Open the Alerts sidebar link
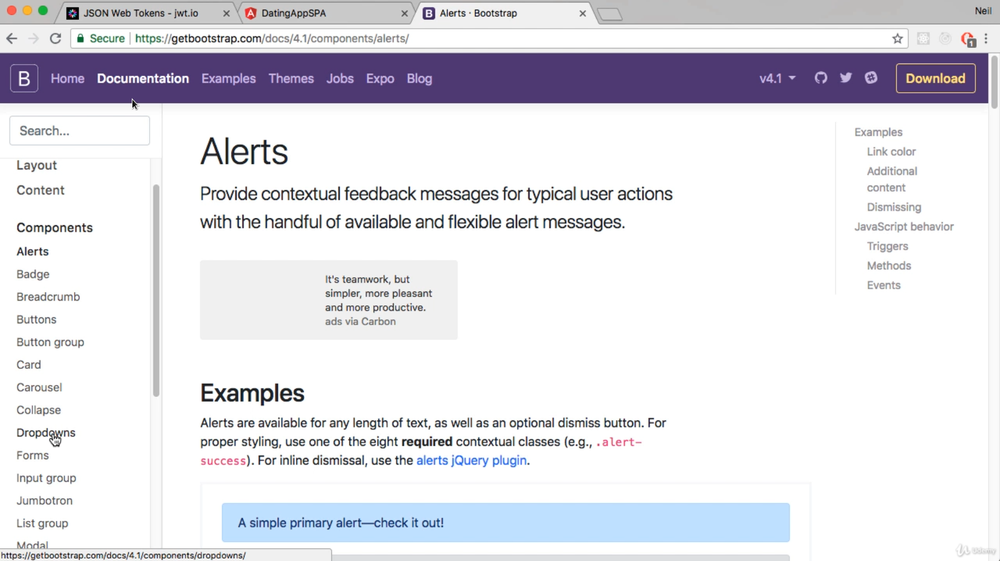The image size is (1000, 561). pyautogui.click(x=33, y=251)
